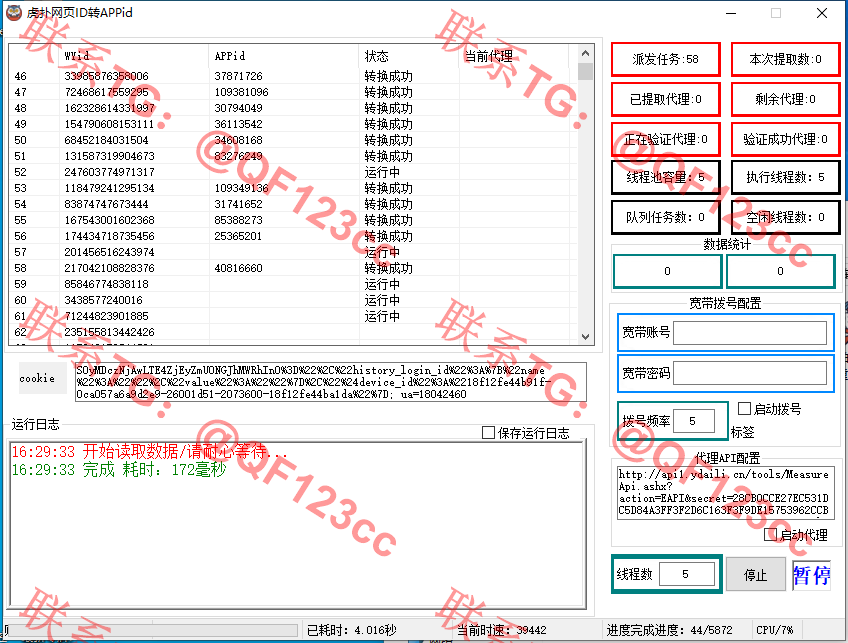Select row with WYid 72468617559295

click(x=293, y=92)
